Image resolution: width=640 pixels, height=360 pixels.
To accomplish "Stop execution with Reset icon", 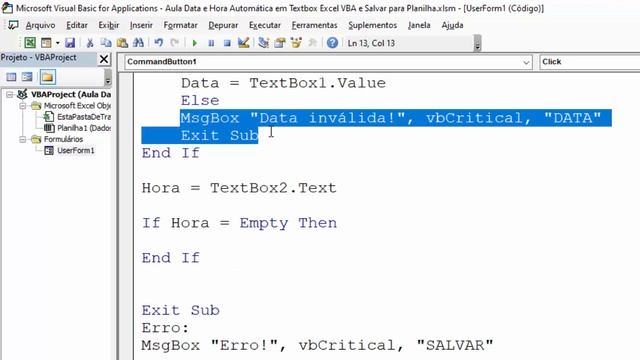I will click(x=227, y=43).
